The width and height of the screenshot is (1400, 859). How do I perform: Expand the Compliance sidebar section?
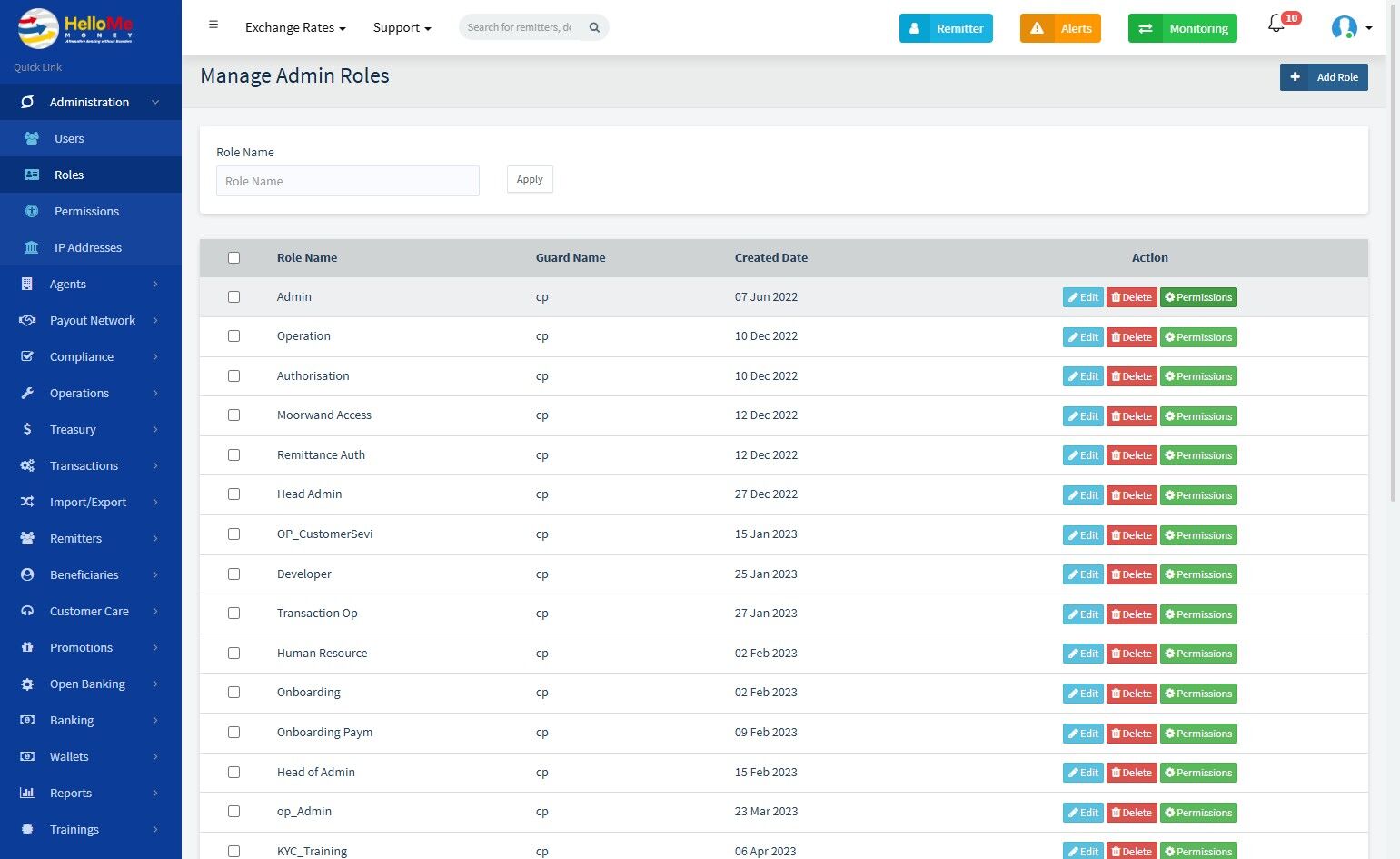(x=91, y=356)
